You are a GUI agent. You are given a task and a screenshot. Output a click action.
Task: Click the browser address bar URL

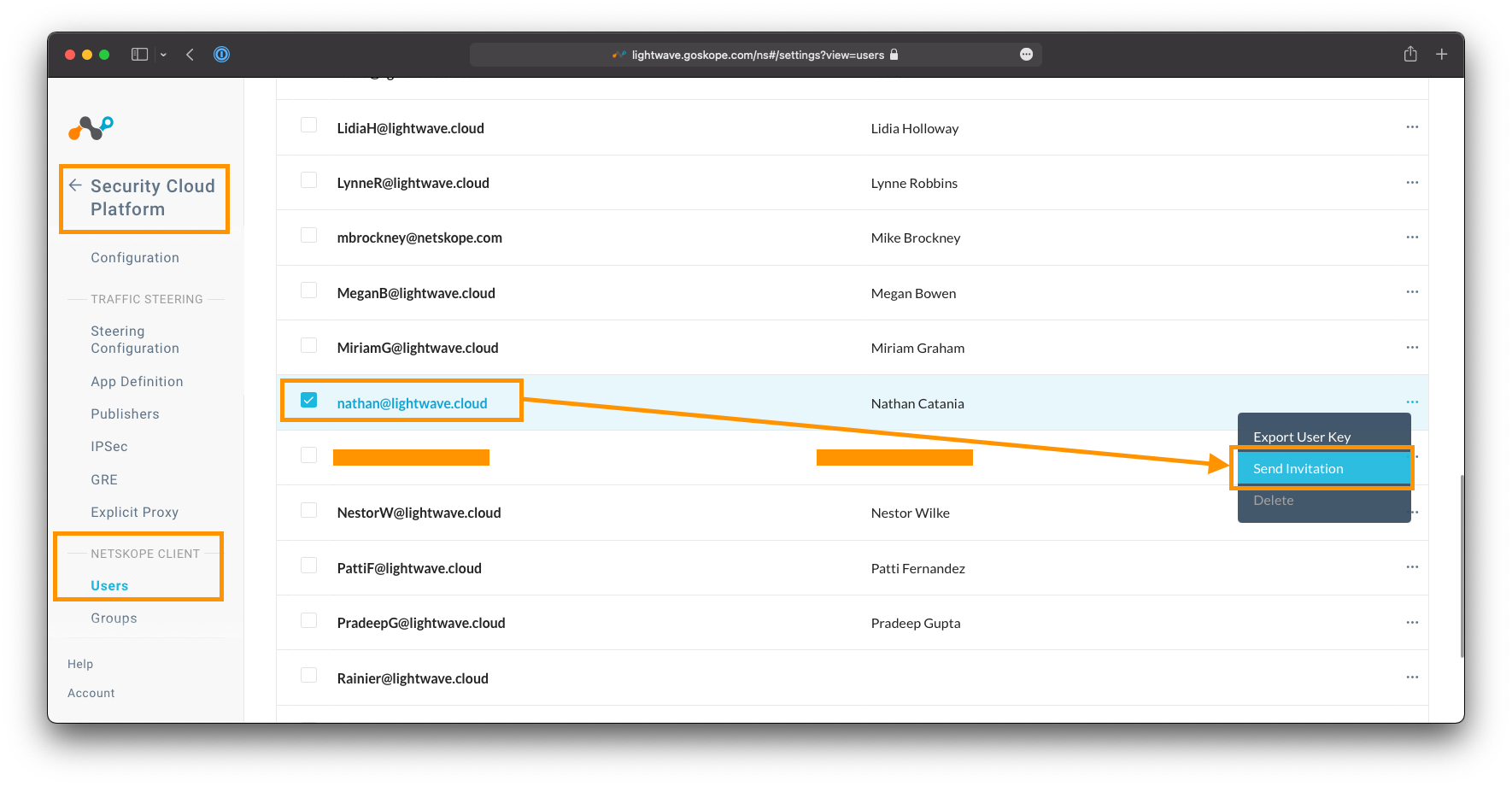click(757, 55)
